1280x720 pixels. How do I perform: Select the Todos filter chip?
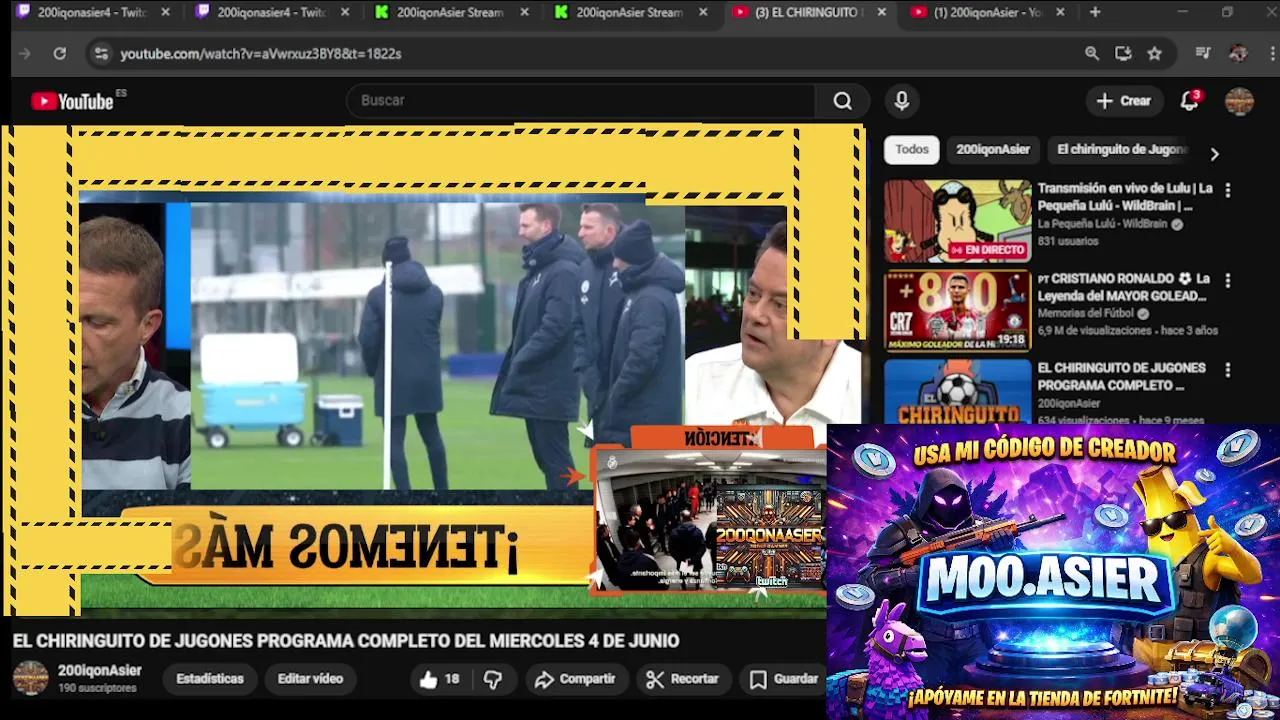pos(912,149)
